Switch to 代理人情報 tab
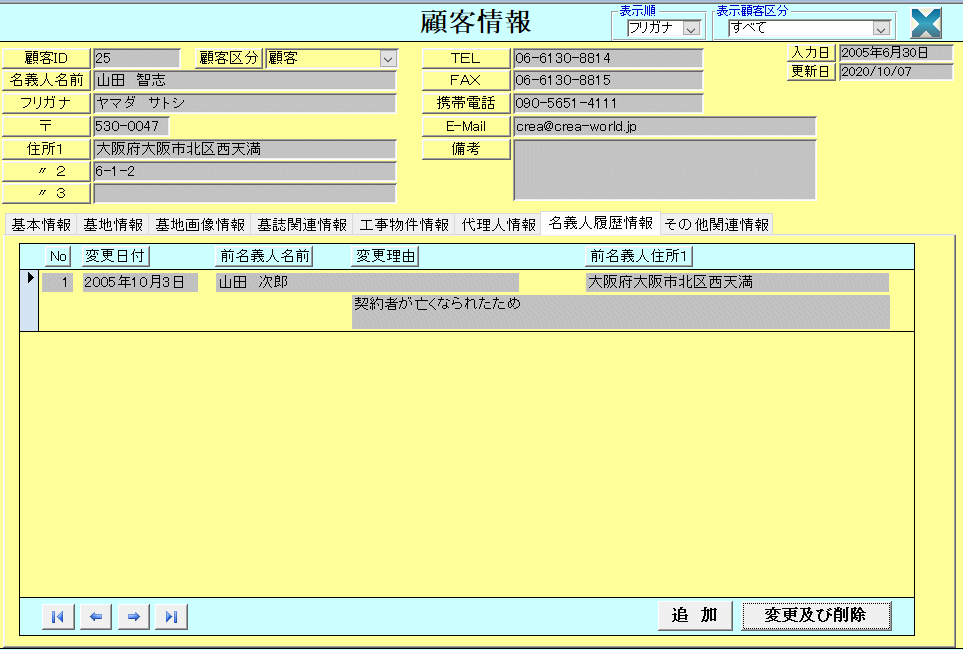 pos(499,225)
